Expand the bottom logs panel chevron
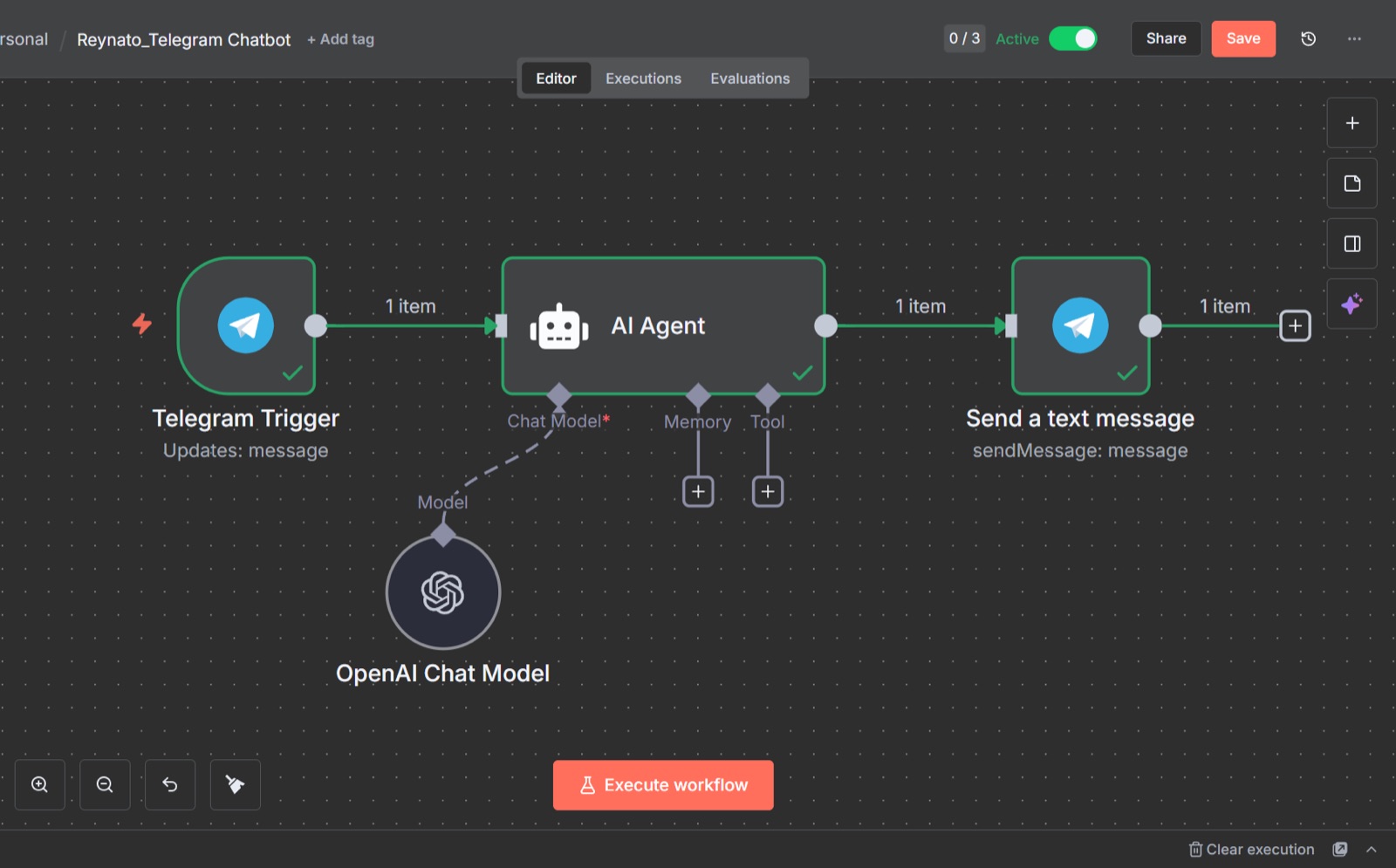The image size is (1396, 868). tap(1372, 849)
